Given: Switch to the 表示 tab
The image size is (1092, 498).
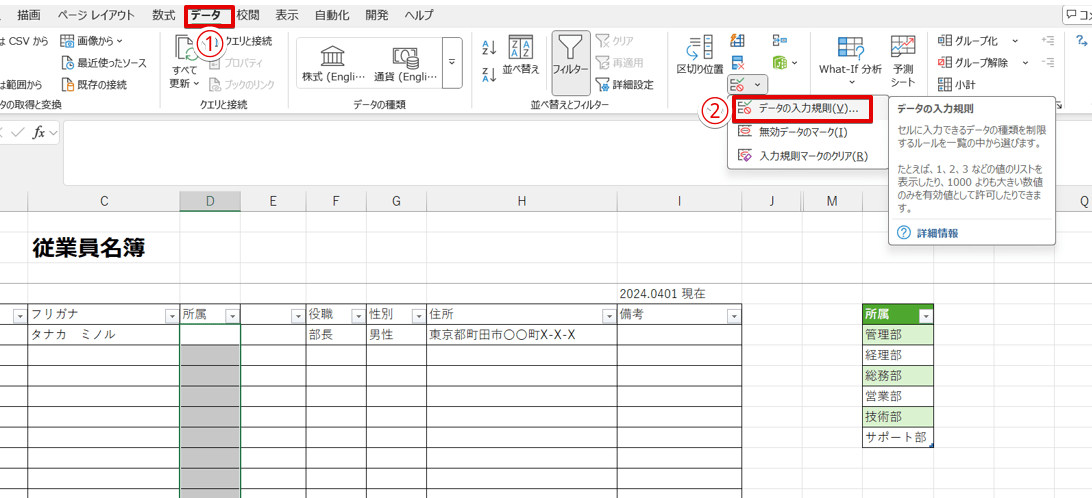Looking at the screenshot, I should tap(287, 15).
